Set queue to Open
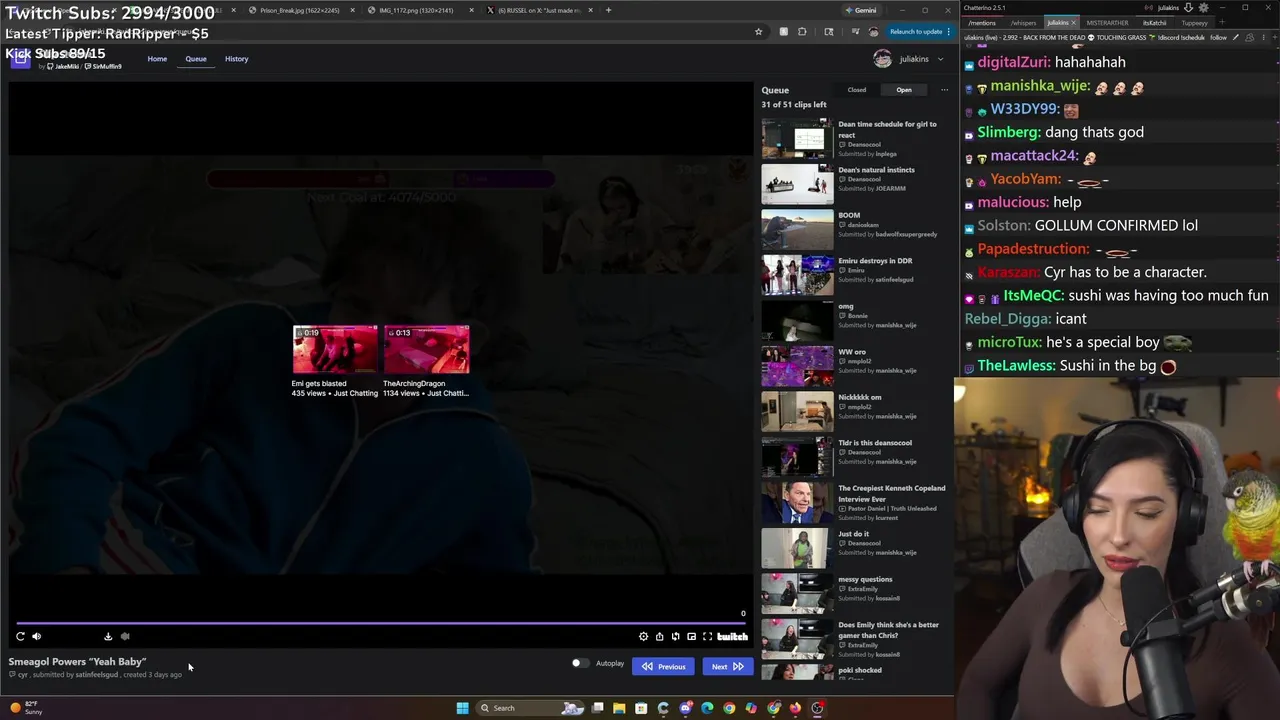Viewport: 1280px width, 720px height. click(x=904, y=90)
